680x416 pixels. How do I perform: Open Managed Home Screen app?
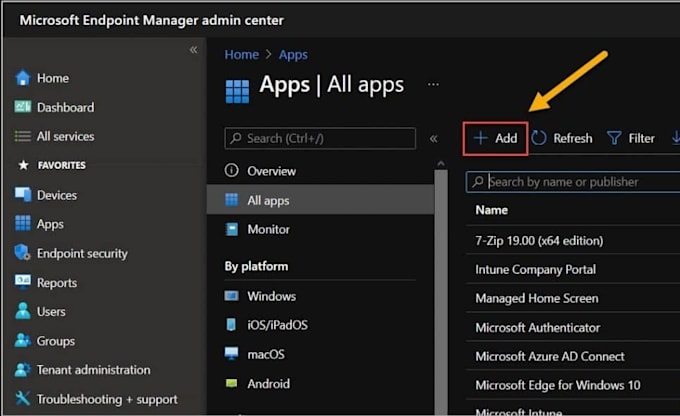[537, 298]
